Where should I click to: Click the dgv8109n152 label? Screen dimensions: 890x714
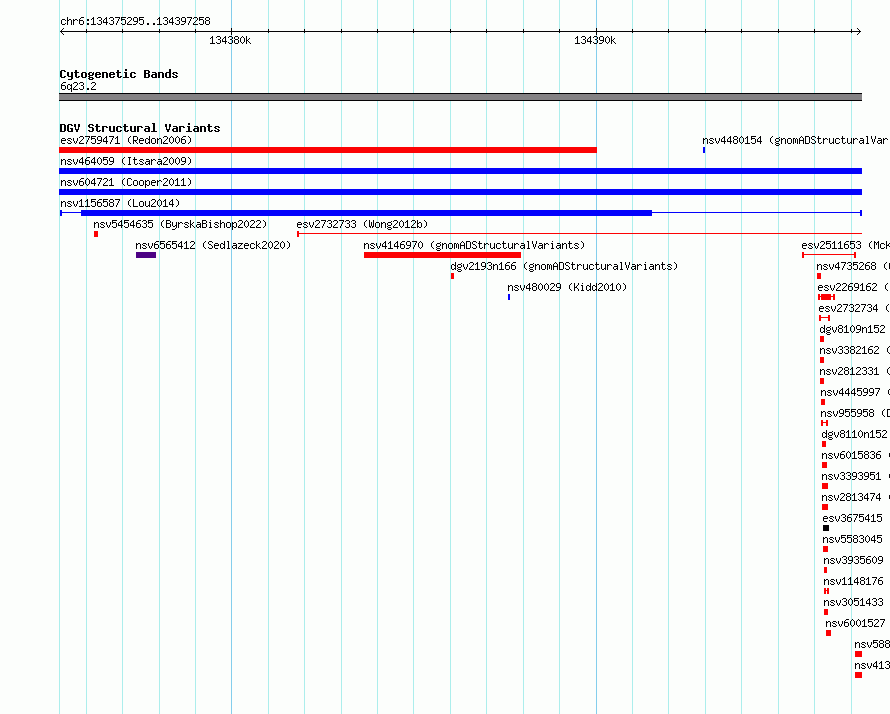tap(852, 329)
